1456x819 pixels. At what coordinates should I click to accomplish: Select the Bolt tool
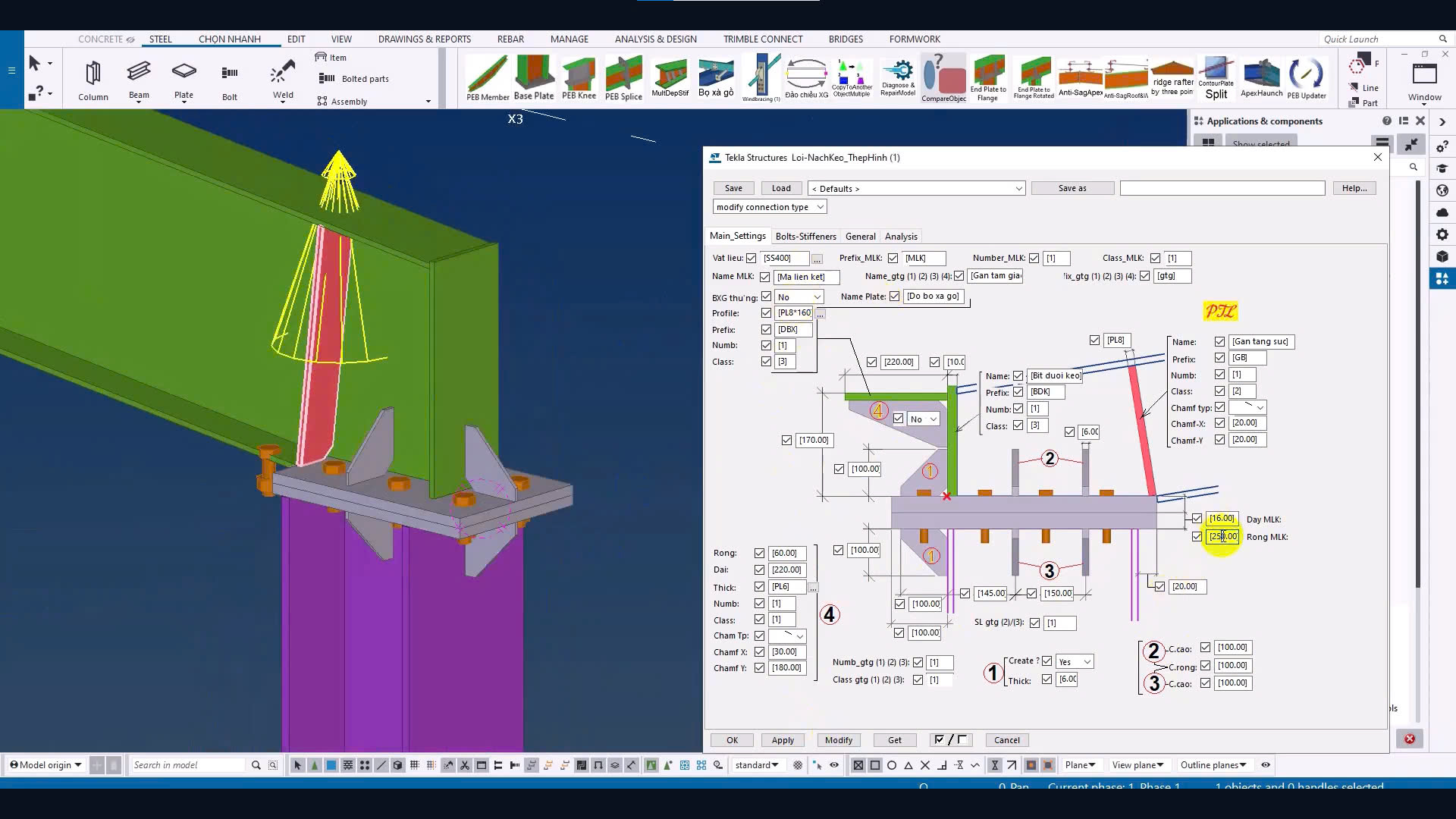tap(230, 80)
